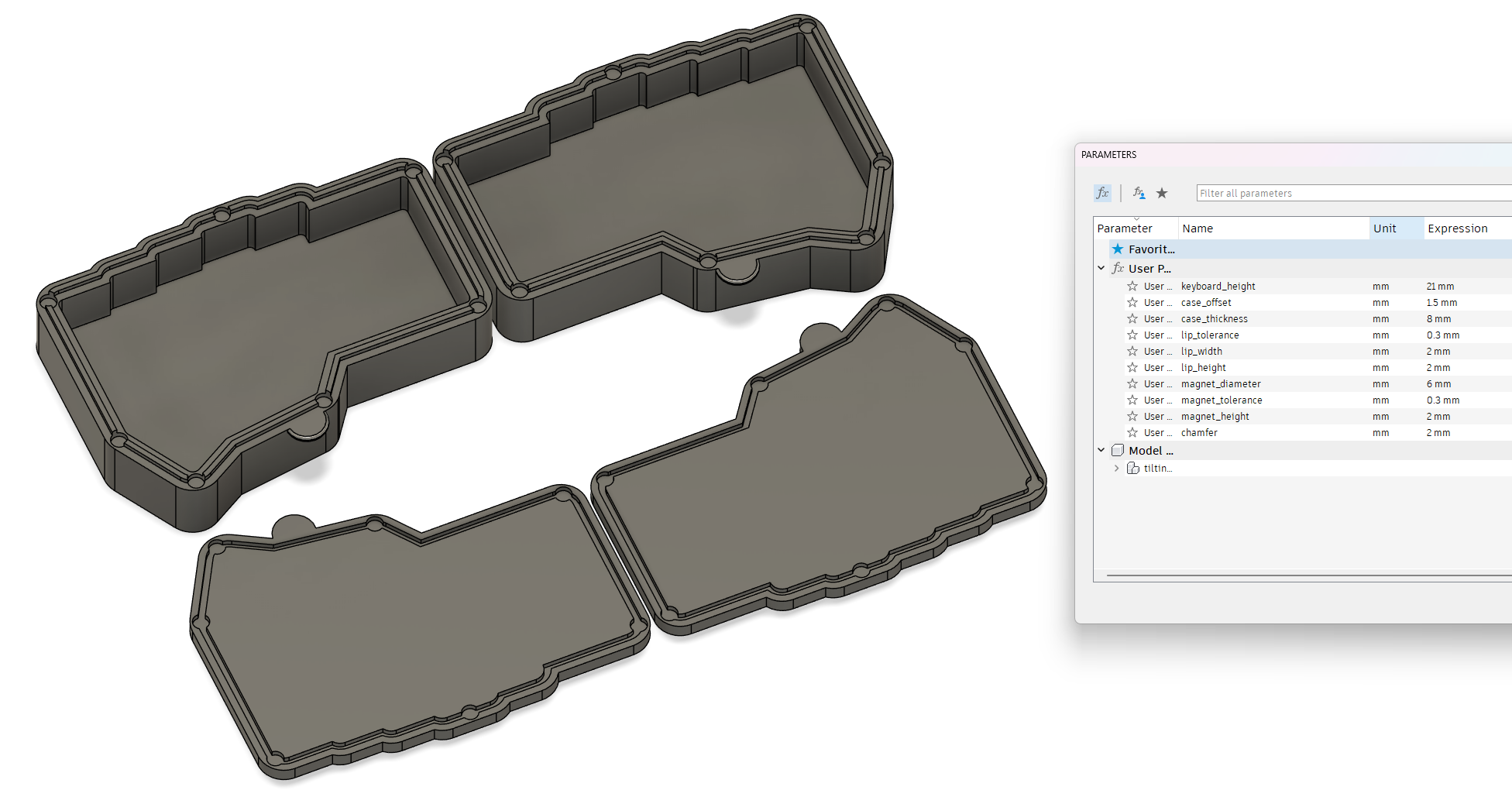The width and height of the screenshot is (1512, 797).
Task: Click the Unit column header
Action: [x=1384, y=228]
